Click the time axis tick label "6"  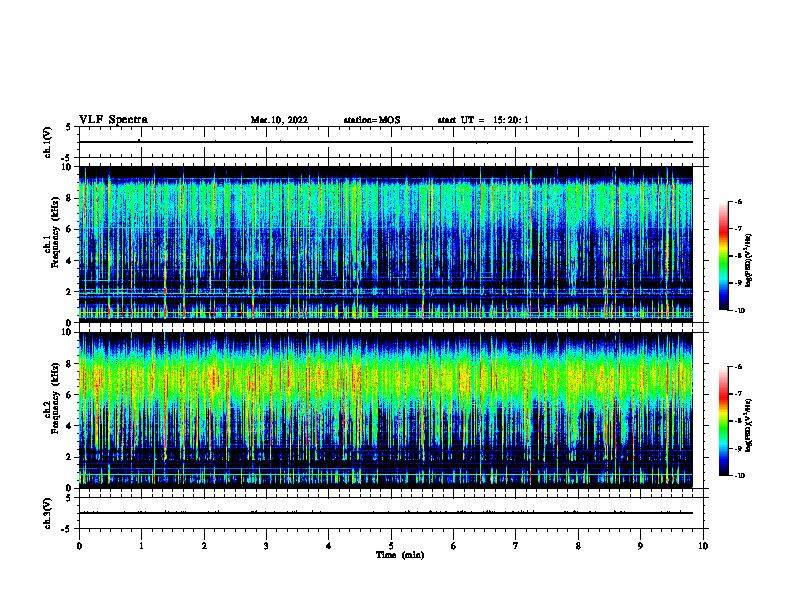[x=453, y=546]
